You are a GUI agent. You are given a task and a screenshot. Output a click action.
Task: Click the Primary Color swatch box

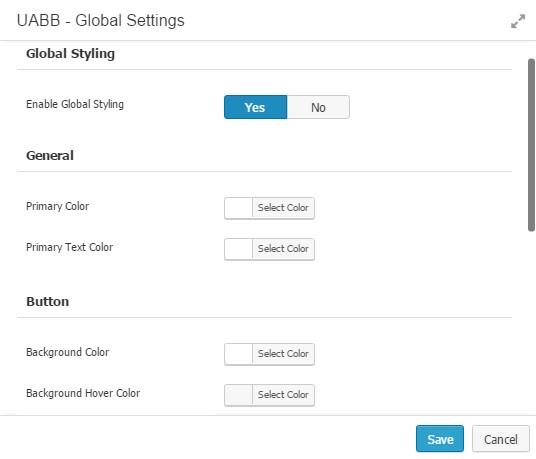(x=239, y=208)
